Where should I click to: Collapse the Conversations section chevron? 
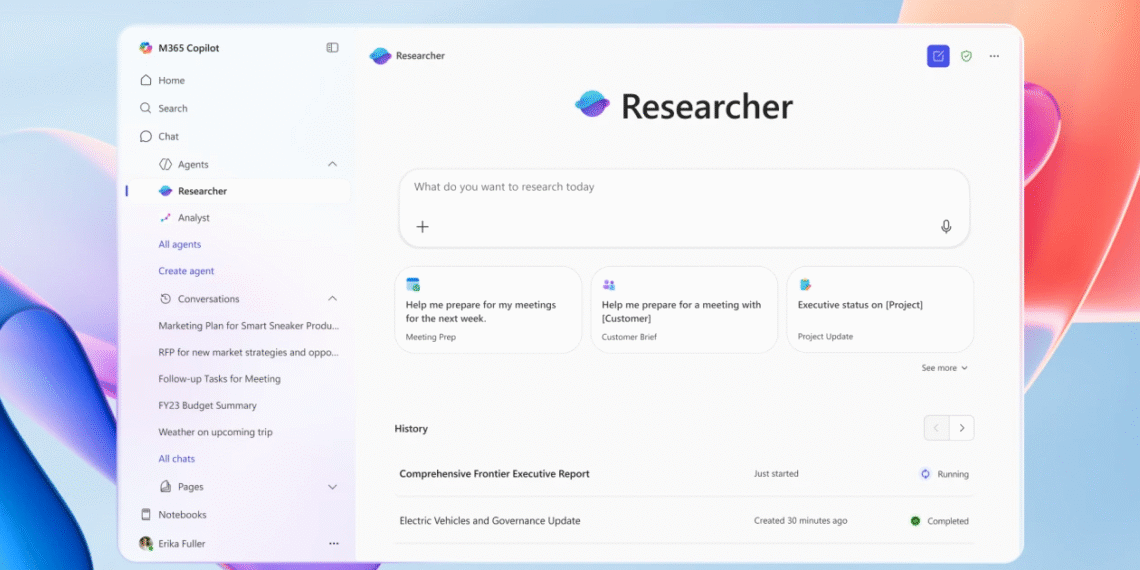pyautogui.click(x=332, y=299)
